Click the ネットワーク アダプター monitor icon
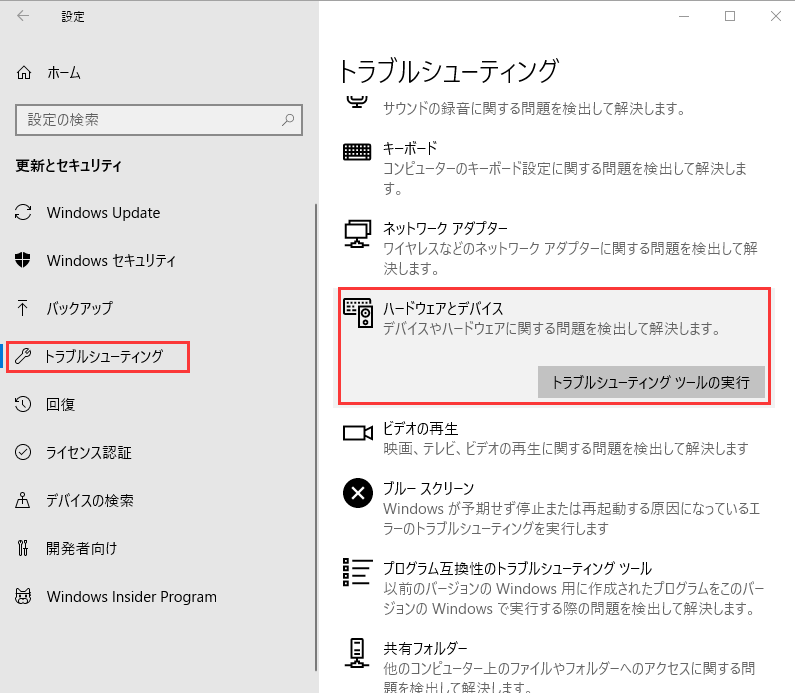The height and width of the screenshot is (693, 795). pos(357,232)
